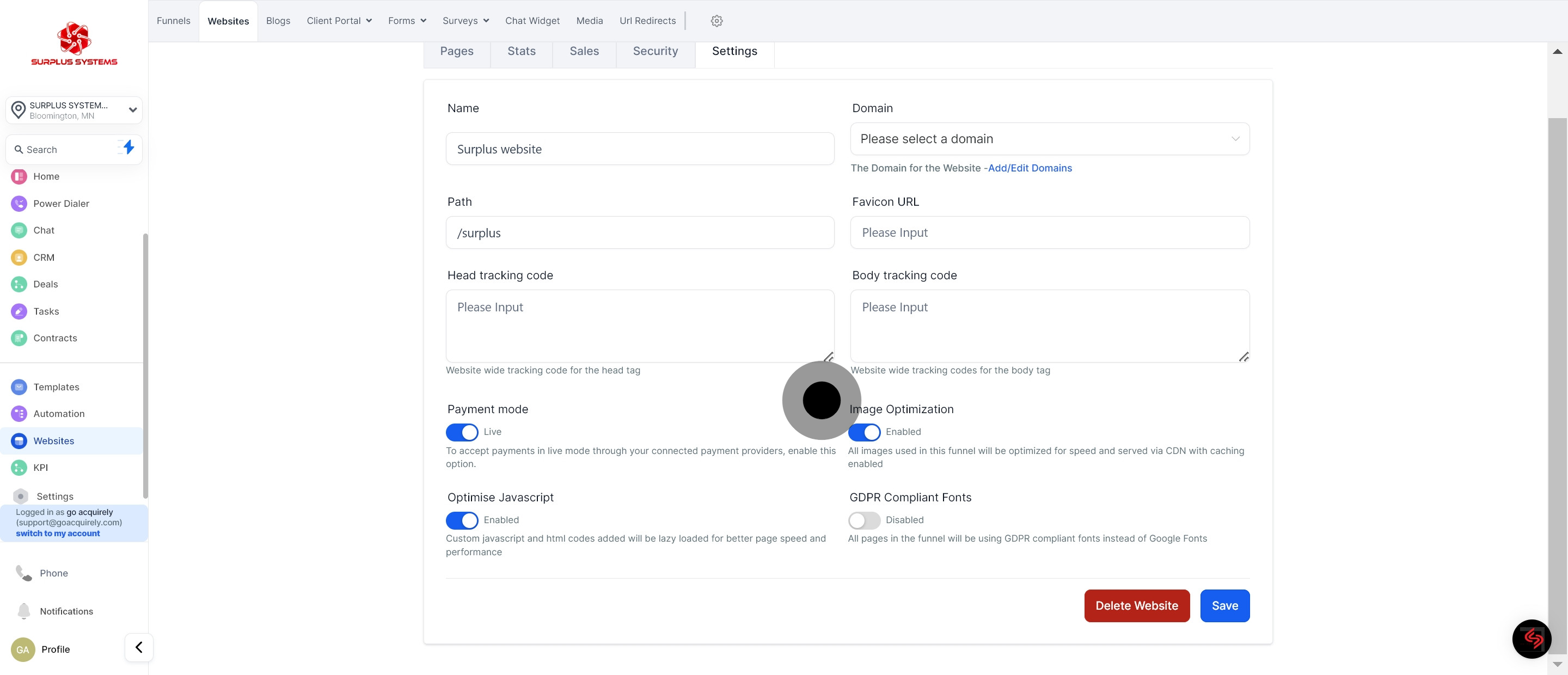Expand the Client Portal menu
The image size is (1568, 675).
click(x=339, y=21)
